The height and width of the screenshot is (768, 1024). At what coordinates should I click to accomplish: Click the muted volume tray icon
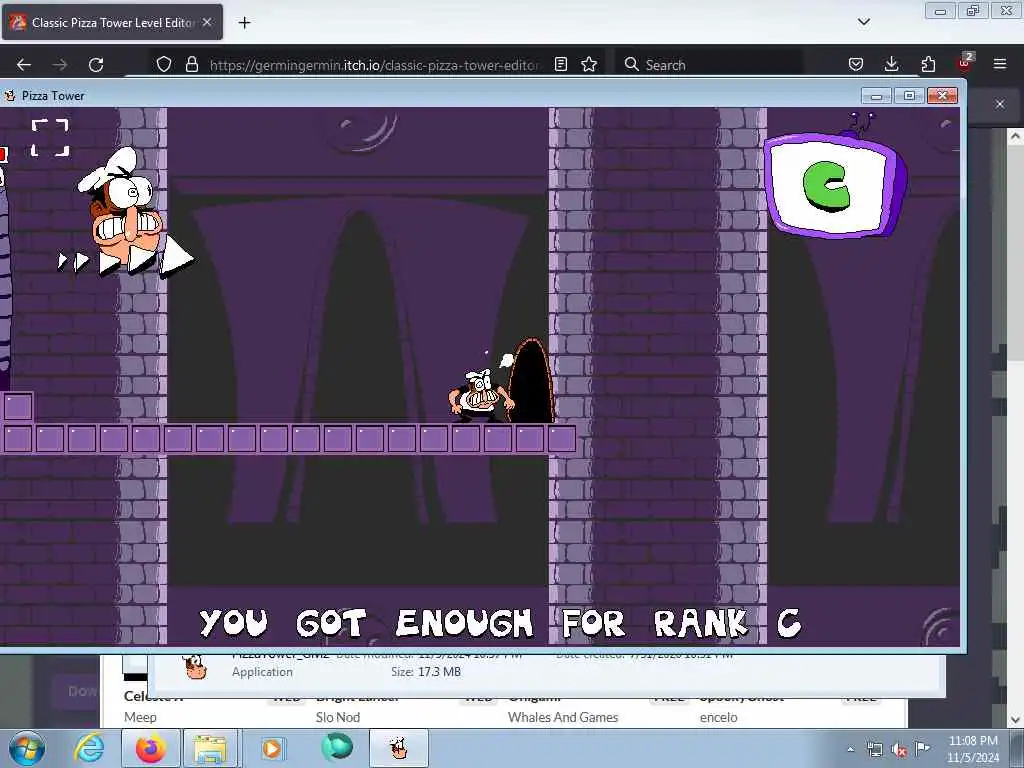click(899, 750)
